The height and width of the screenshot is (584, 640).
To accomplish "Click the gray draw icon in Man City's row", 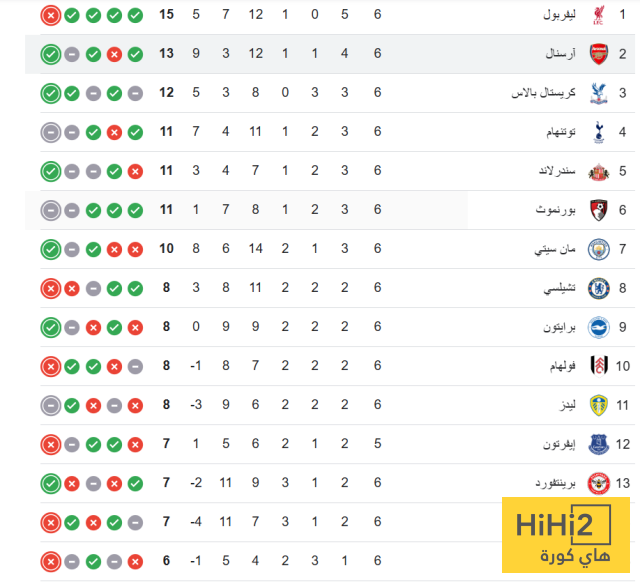I will coord(71,249).
